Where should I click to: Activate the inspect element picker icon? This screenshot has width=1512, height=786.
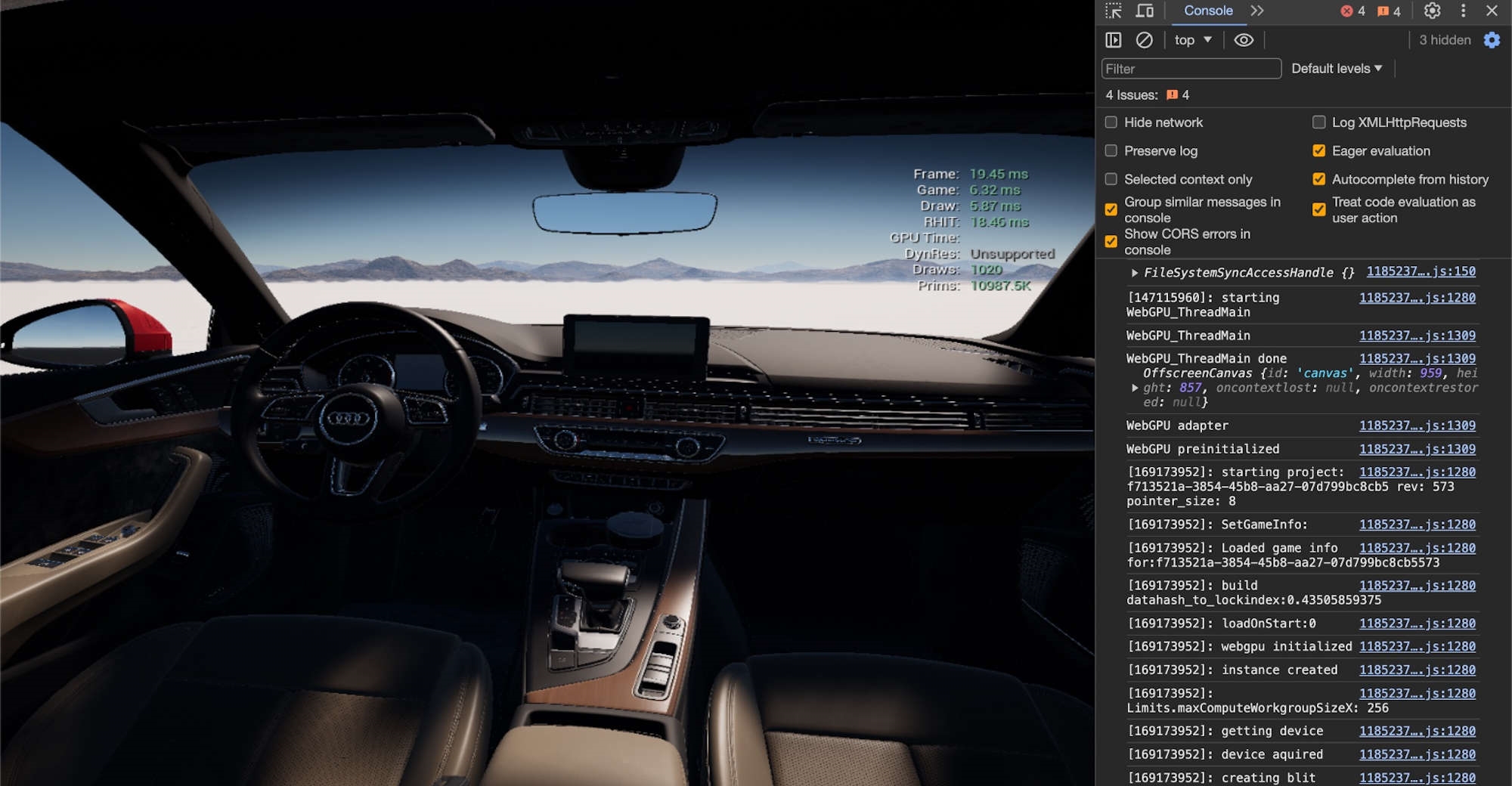pyautogui.click(x=1114, y=11)
